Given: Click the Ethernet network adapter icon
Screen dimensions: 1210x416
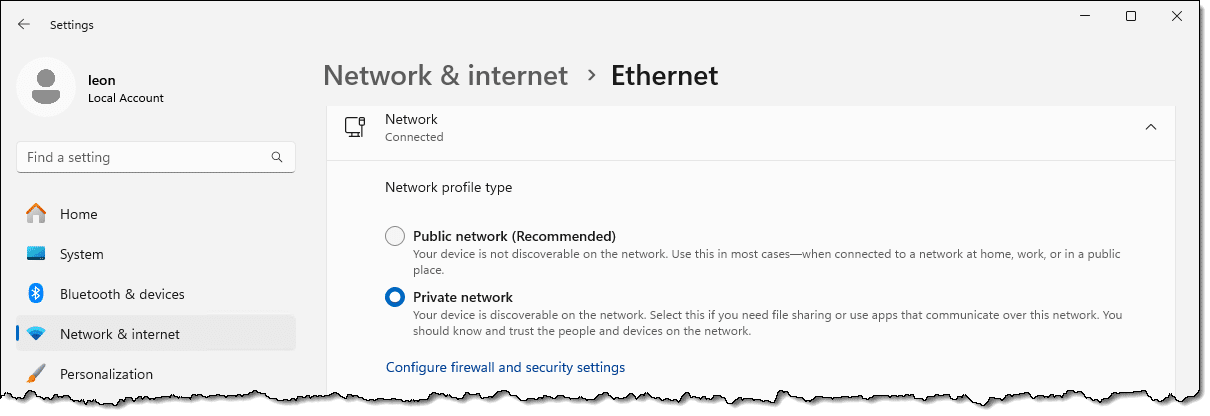Looking at the screenshot, I should [x=354, y=127].
